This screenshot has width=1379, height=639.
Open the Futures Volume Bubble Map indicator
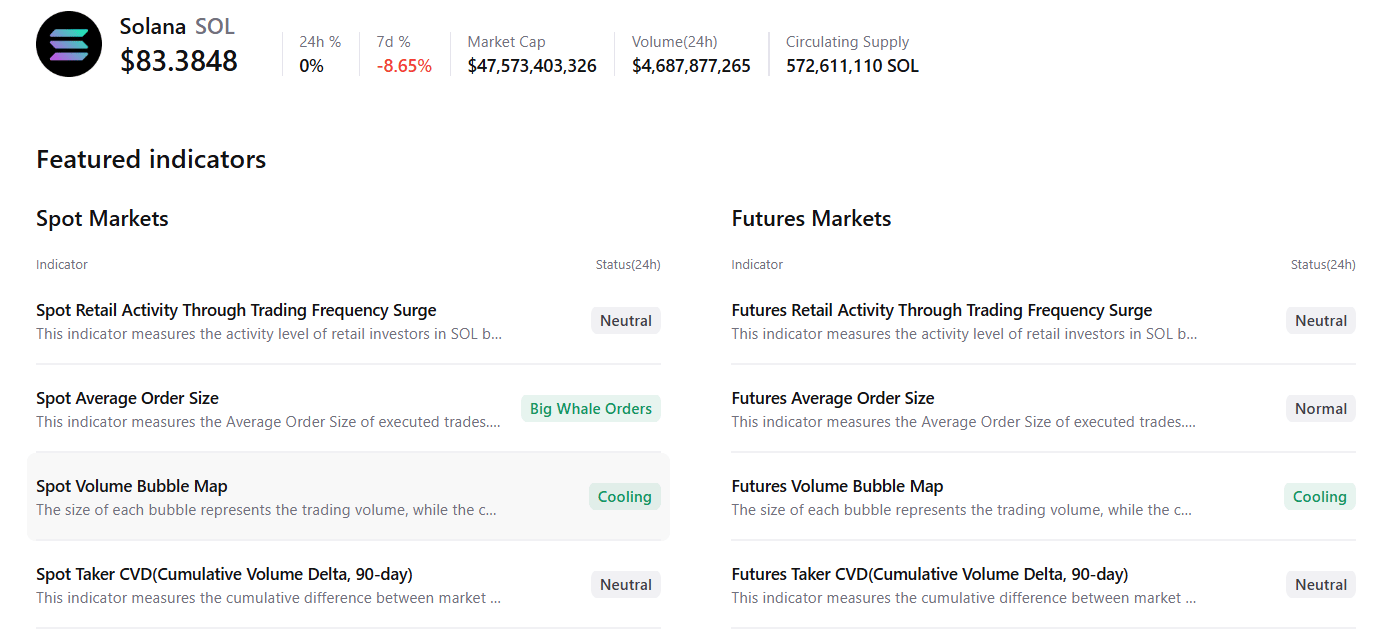837,487
